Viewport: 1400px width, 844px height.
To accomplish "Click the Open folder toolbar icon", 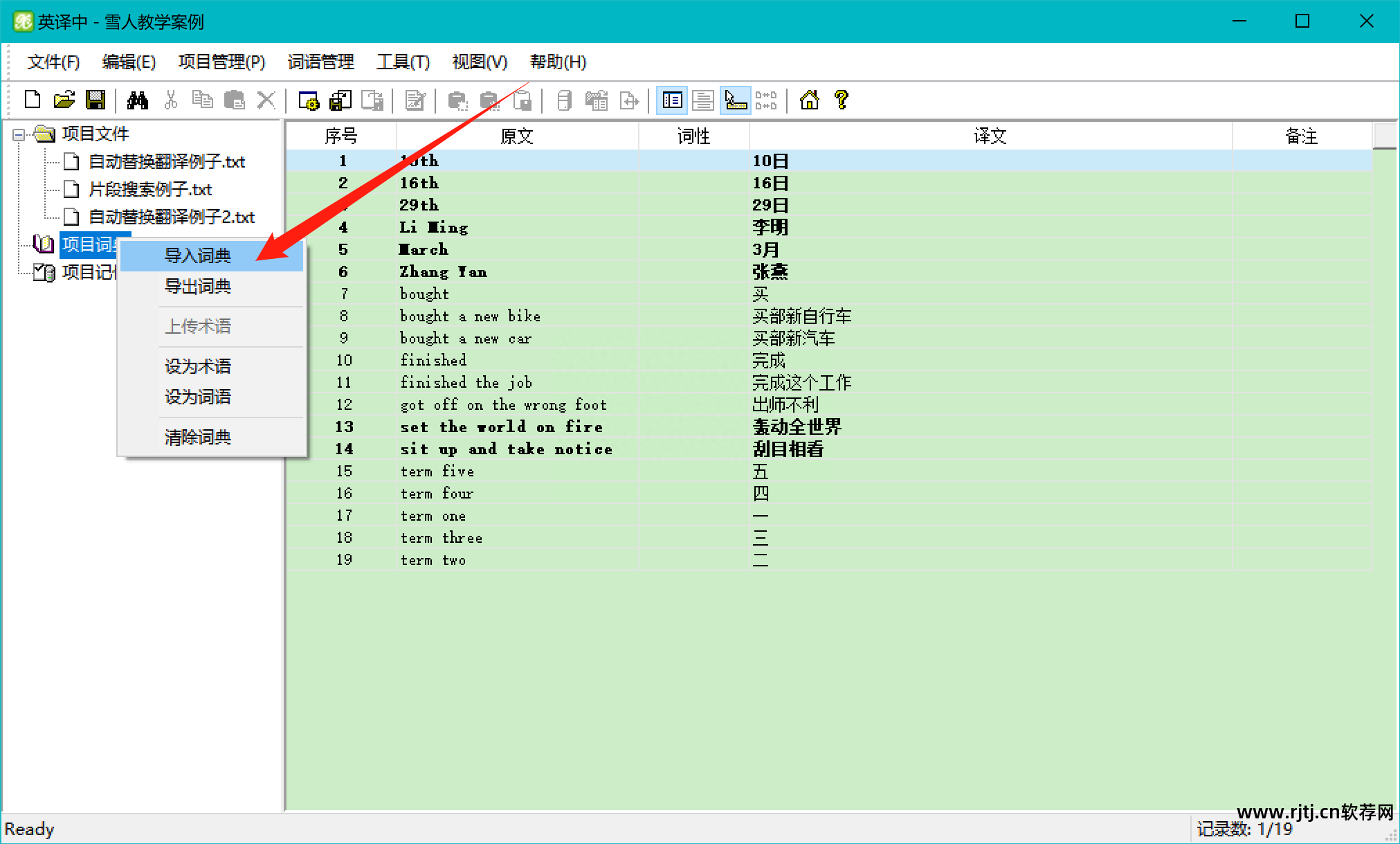I will coord(64,100).
